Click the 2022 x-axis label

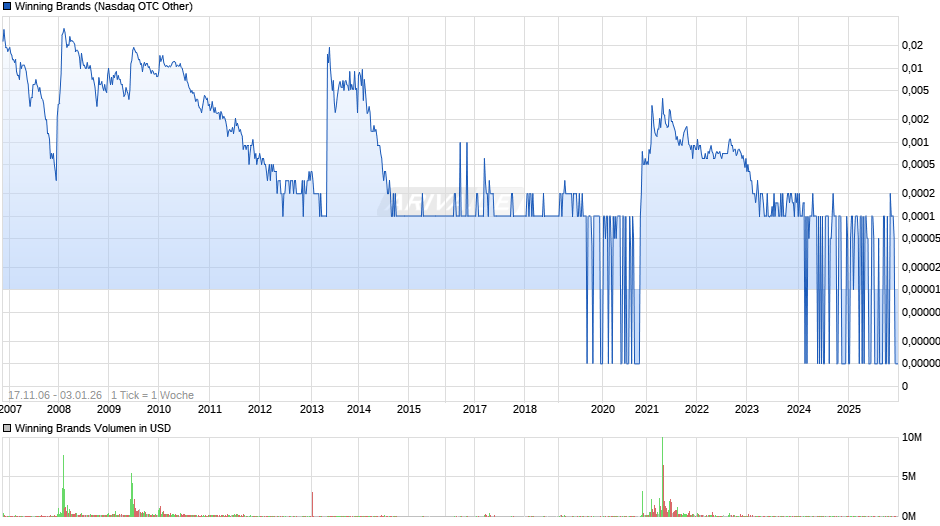(x=697, y=409)
